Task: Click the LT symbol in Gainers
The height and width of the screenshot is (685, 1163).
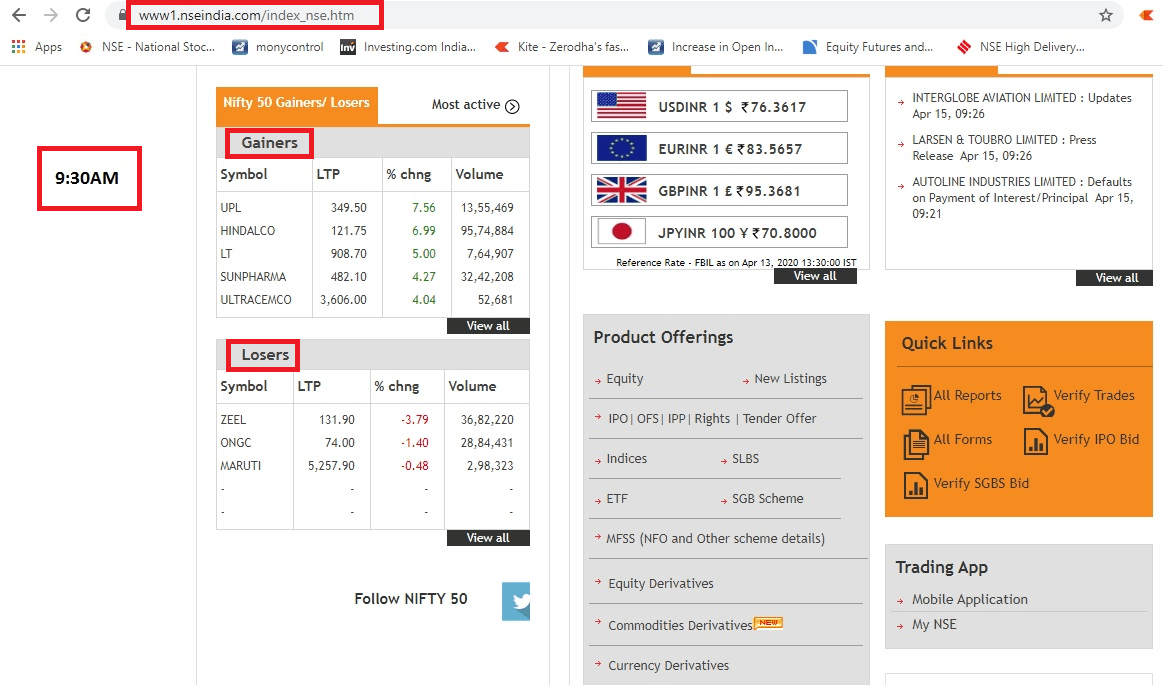Action: coord(226,254)
